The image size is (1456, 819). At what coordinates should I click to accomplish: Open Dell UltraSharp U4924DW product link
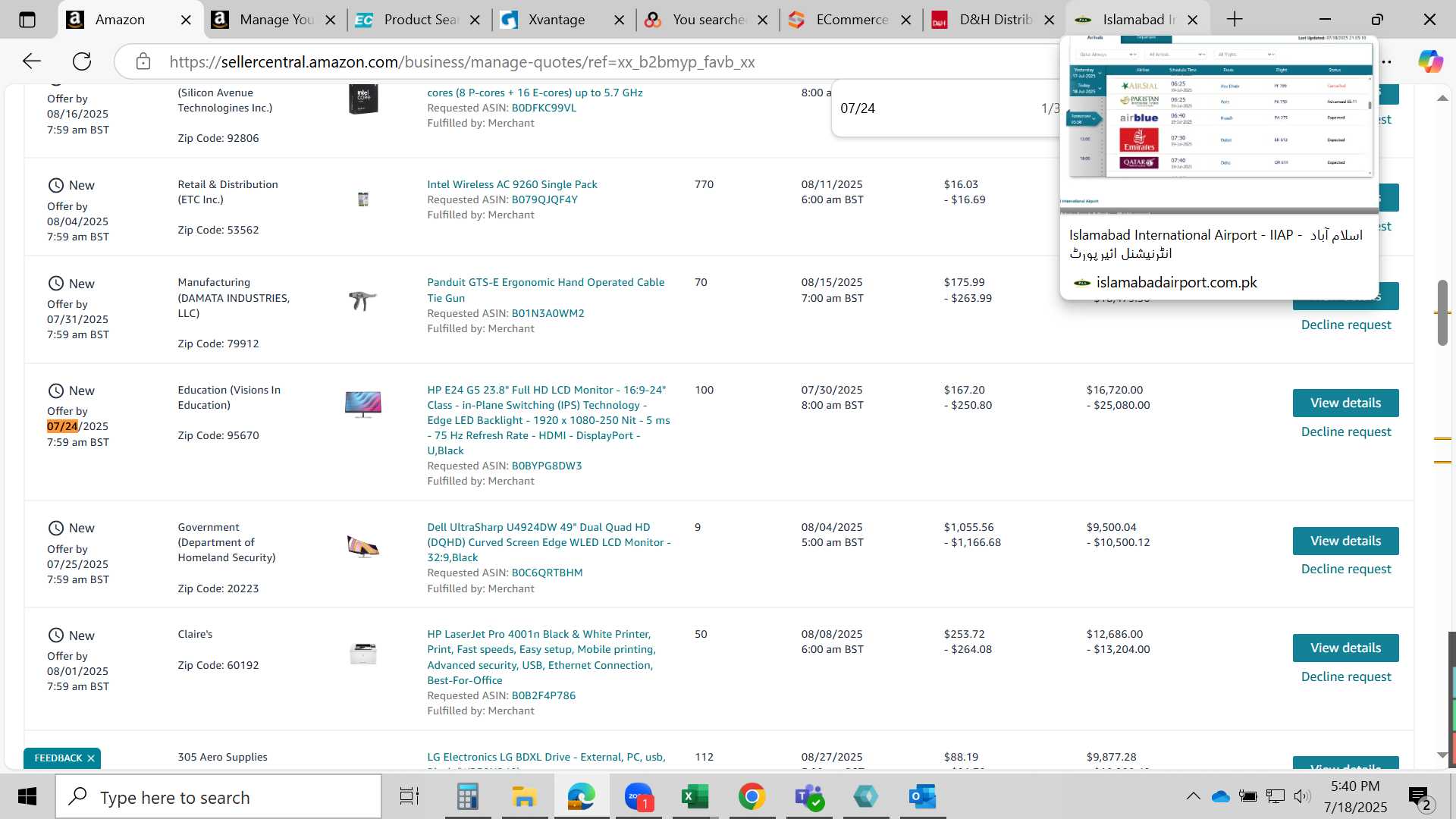(x=548, y=542)
